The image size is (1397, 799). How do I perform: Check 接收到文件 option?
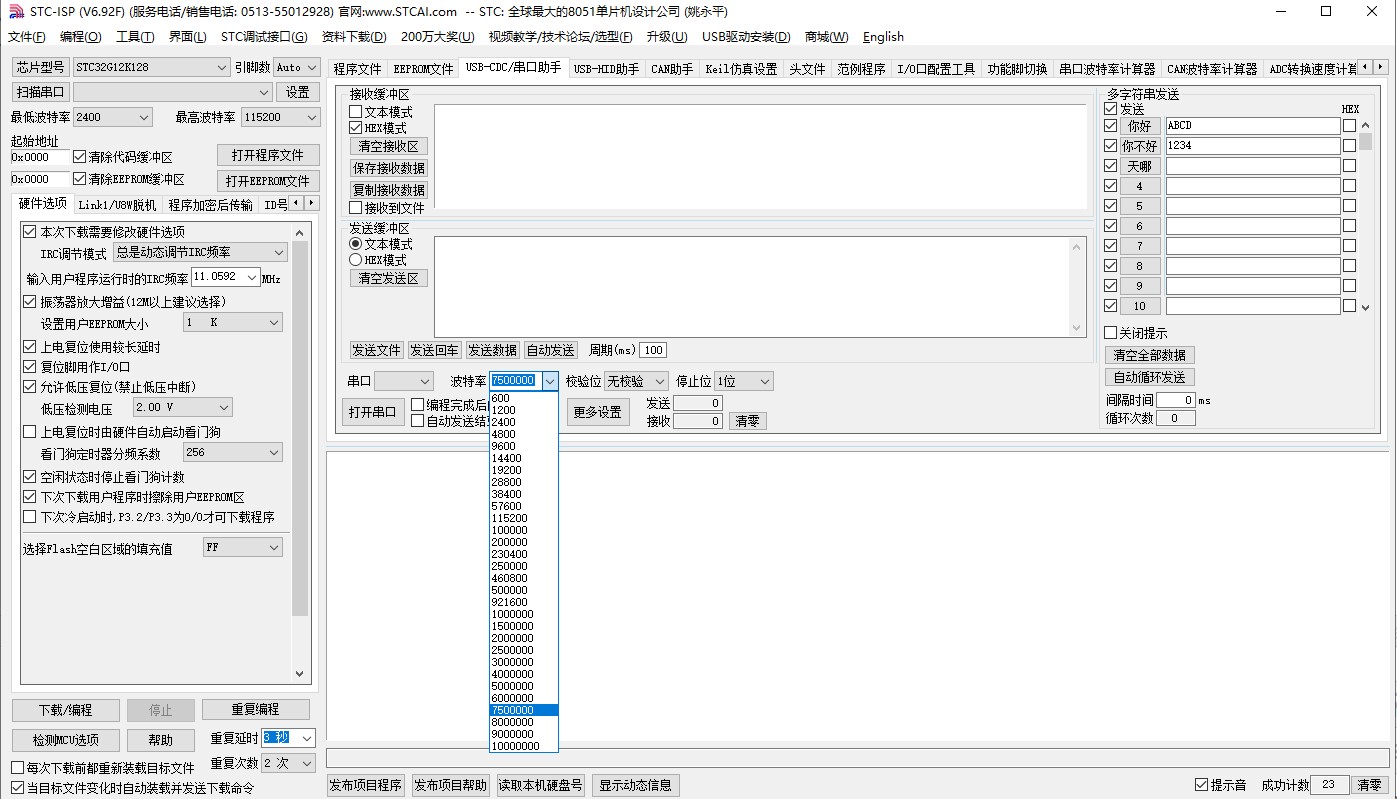[x=355, y=208]
